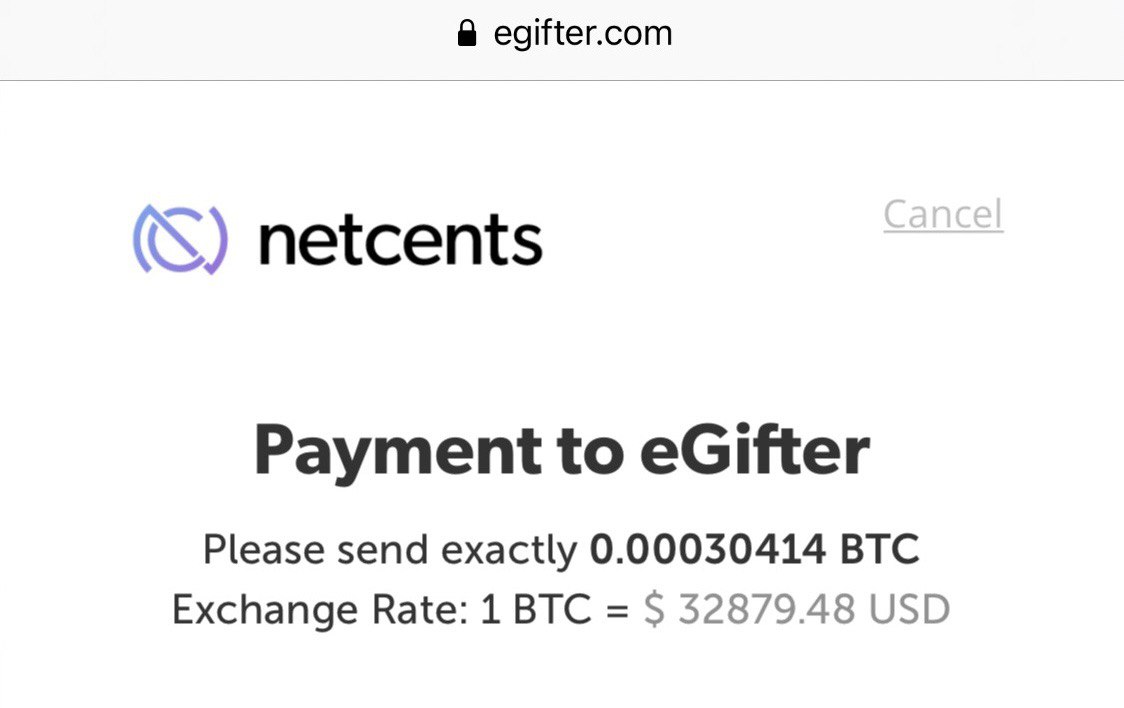Image resolution: width=1124 pixels, height=708 pixels.
Task: Click the NetCents brand header area
Action: 335,239
